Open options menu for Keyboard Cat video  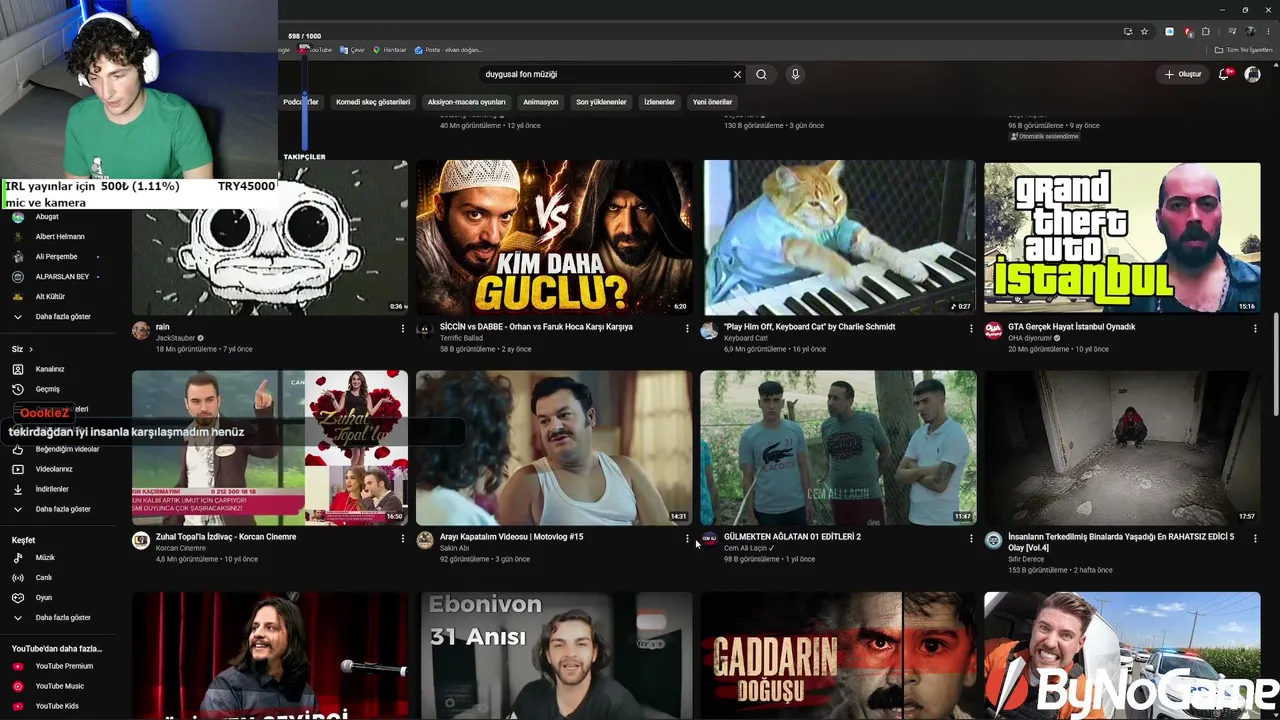tap(971, 328)
